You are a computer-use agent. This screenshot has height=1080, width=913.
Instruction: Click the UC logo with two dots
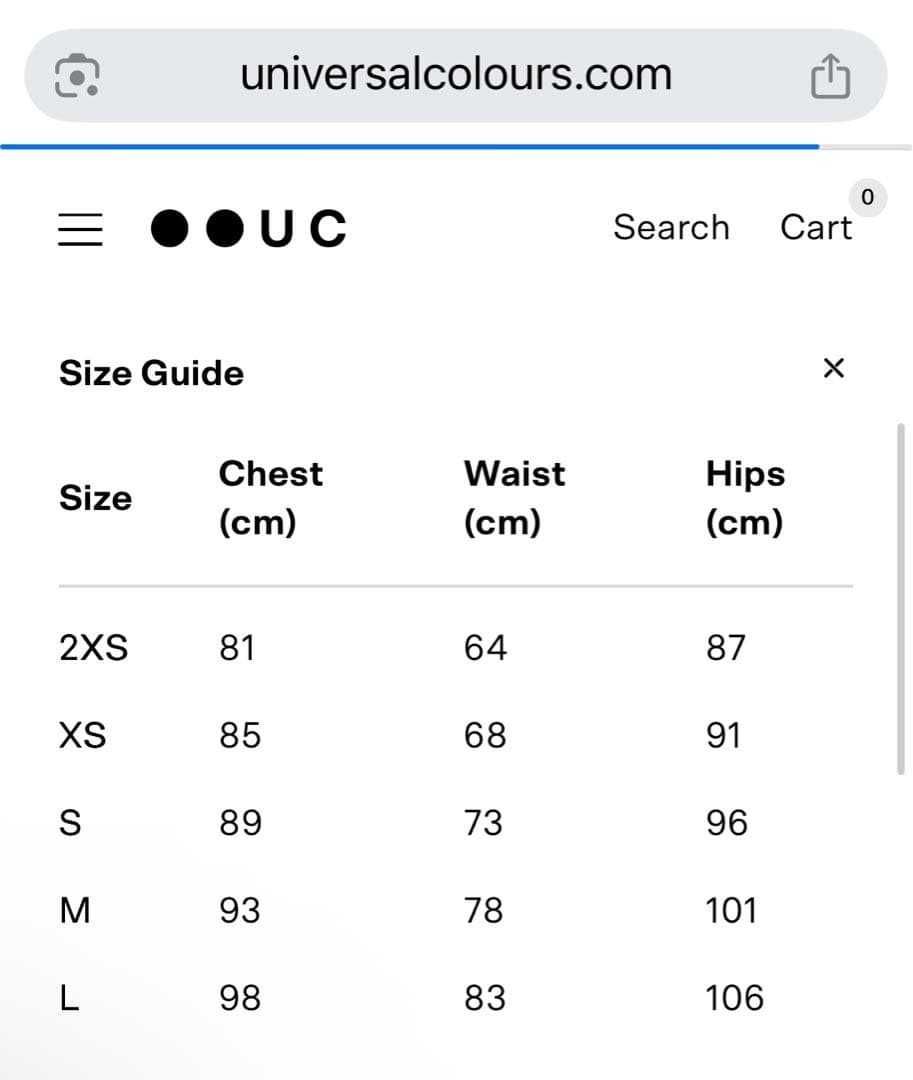point(249,229)
